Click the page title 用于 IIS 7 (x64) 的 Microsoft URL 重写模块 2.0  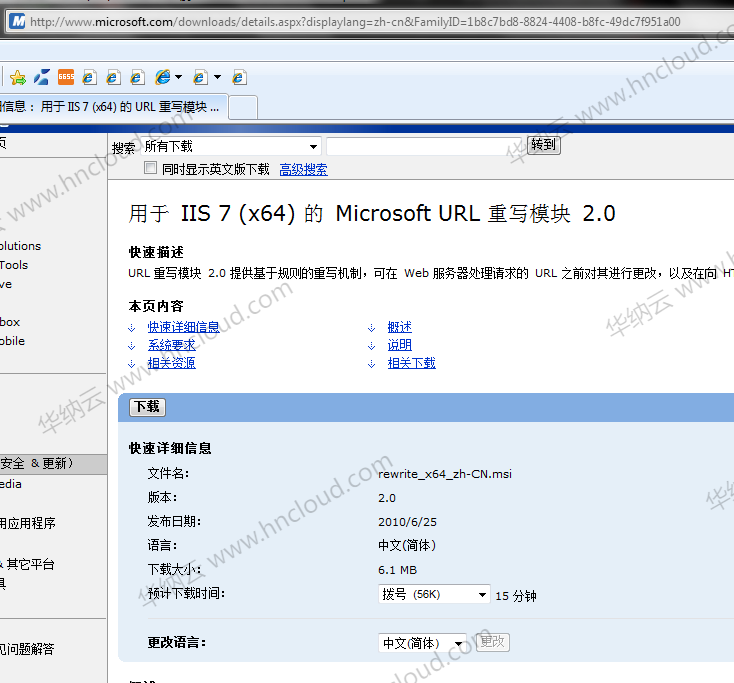tap(372, 213)
